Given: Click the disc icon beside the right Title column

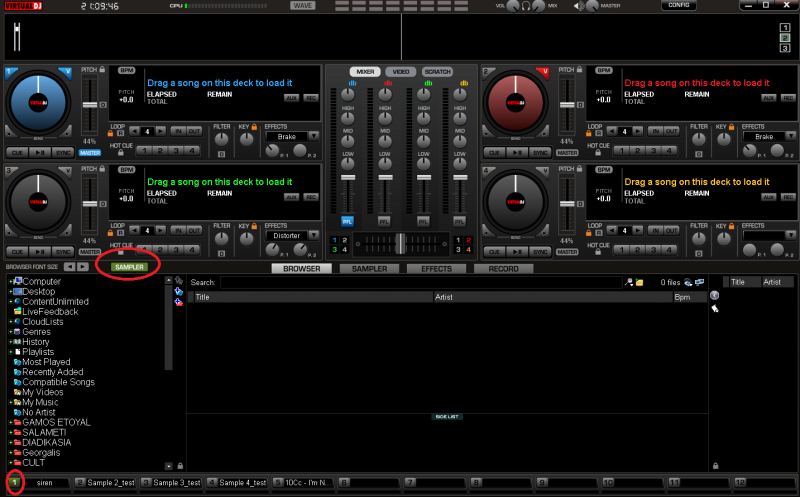Looking at the screenshot, I should coord(714,295).
